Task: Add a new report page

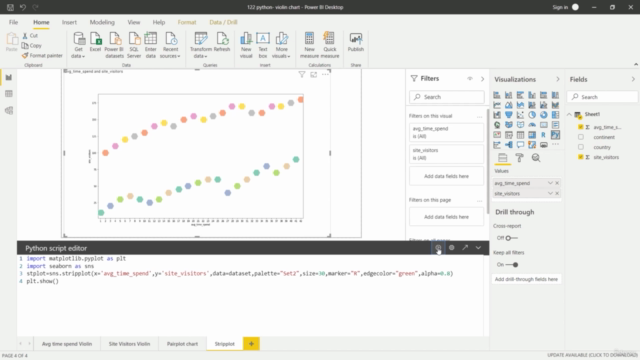Action: click(x=251, y=344)
